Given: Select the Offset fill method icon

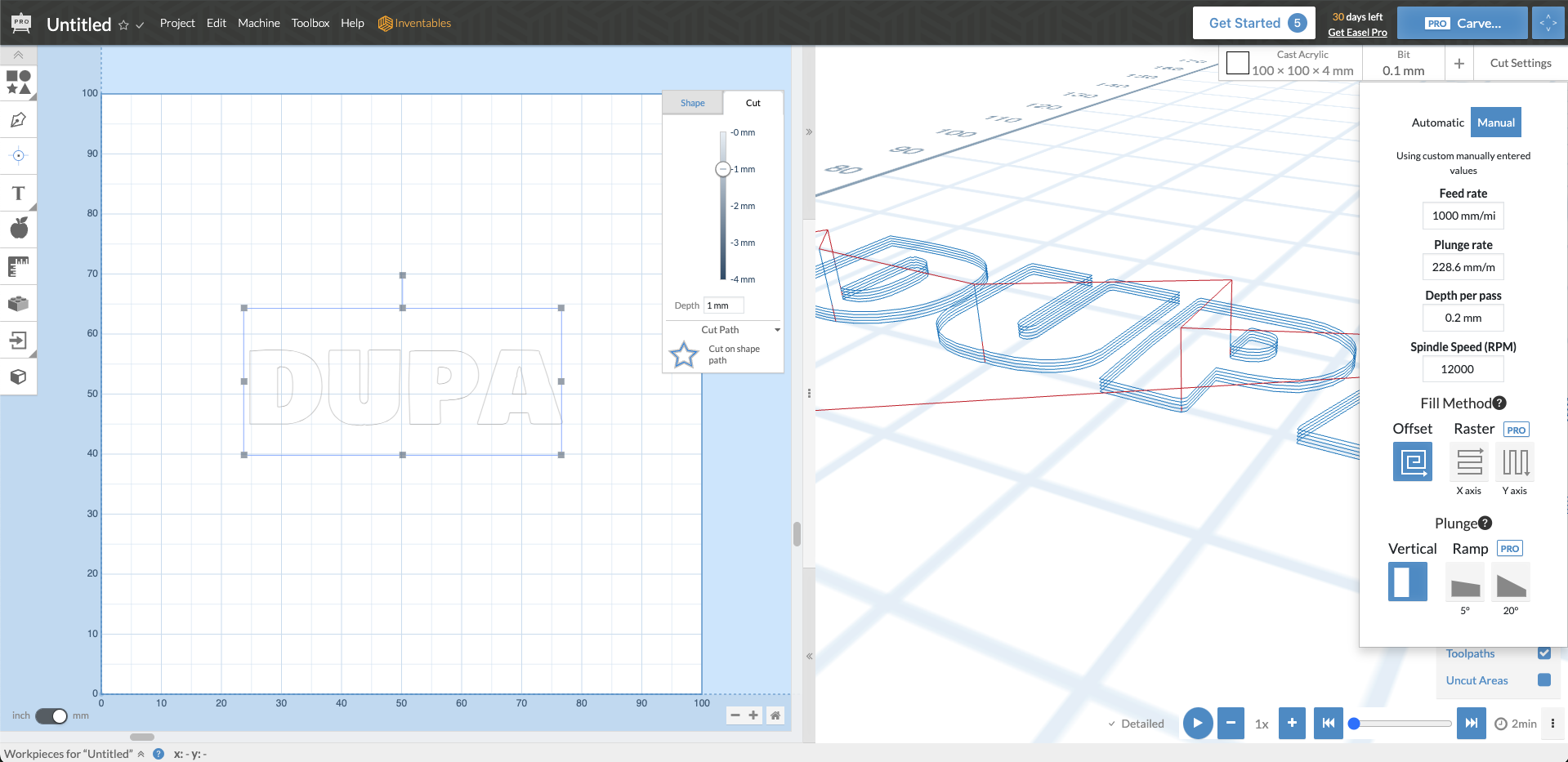Looking at the screenshot, I should tap(1412, 461).
